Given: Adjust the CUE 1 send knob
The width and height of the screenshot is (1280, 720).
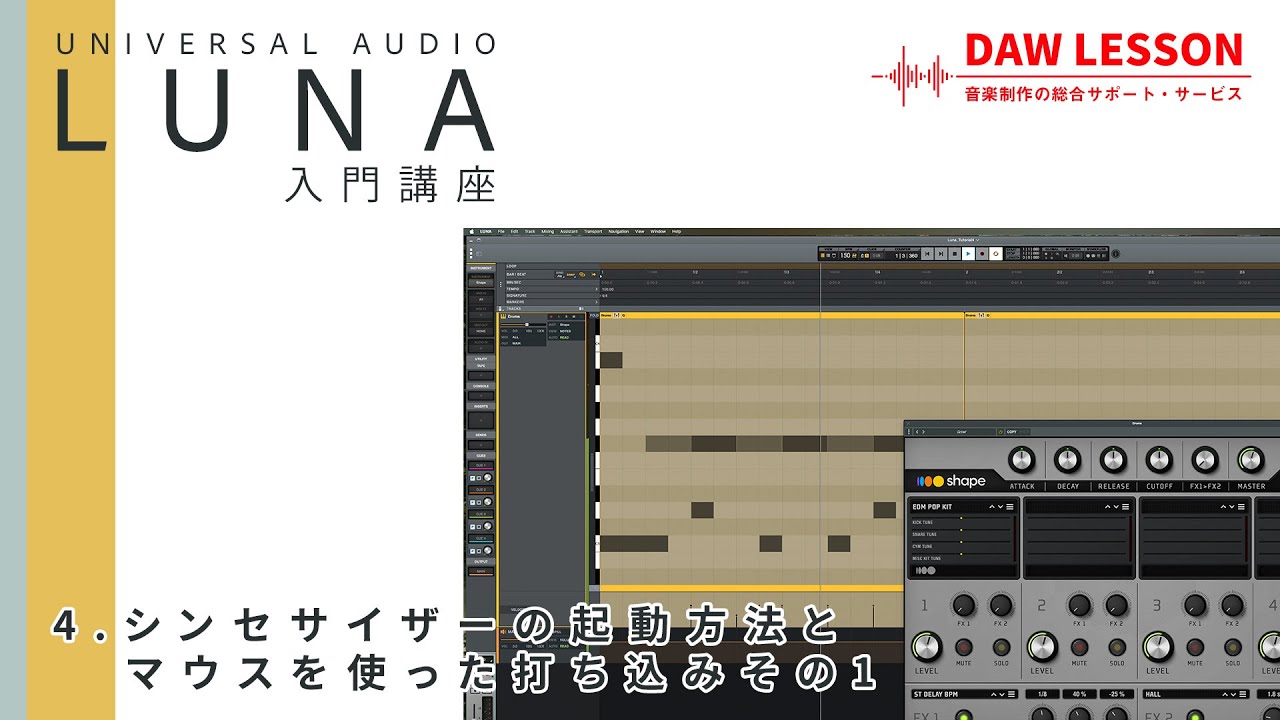Looking at the screenshot, I should pos(488,477).
